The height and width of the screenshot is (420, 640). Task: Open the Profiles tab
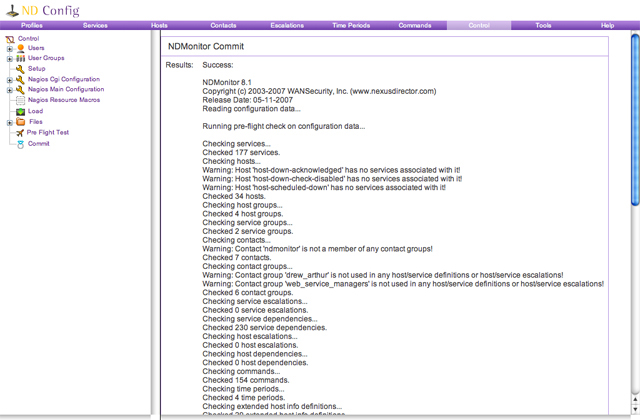coord(32,25)
